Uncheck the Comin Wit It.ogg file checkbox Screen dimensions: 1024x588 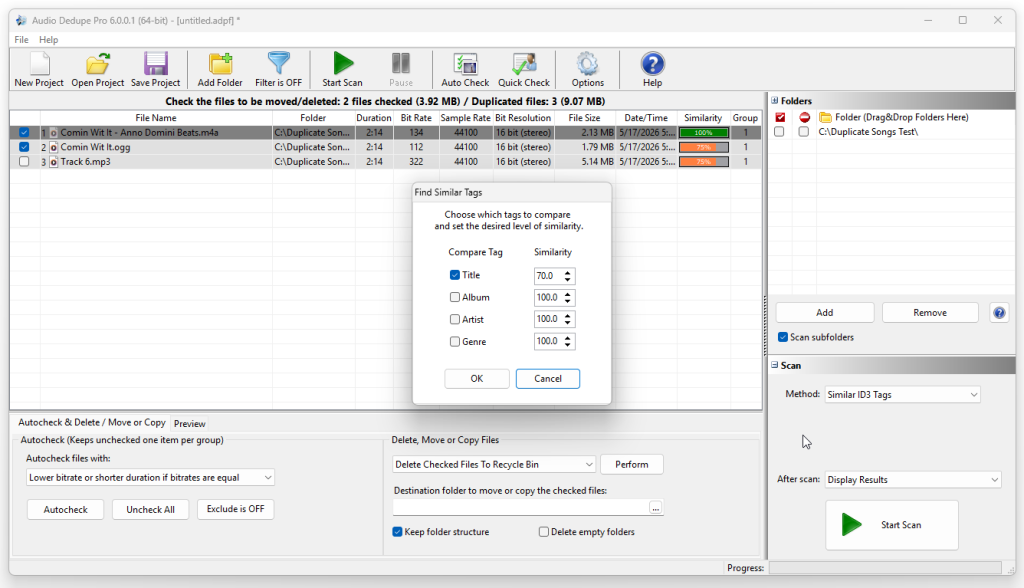24,147
